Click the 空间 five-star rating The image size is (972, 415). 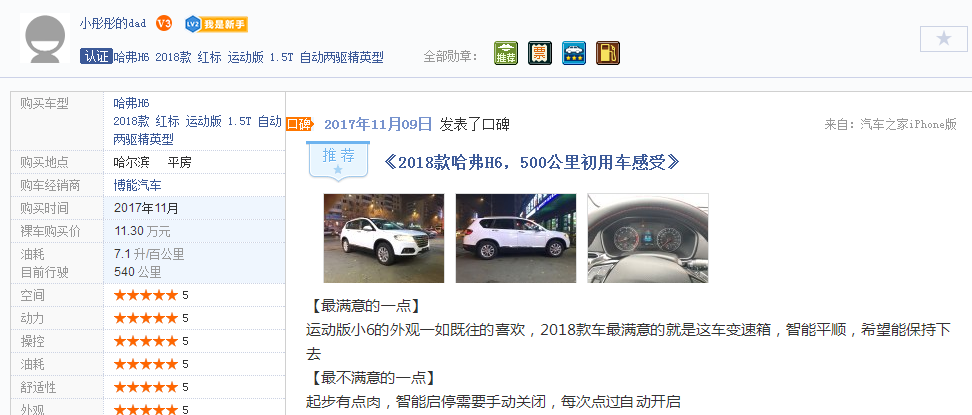coord(151,295)
